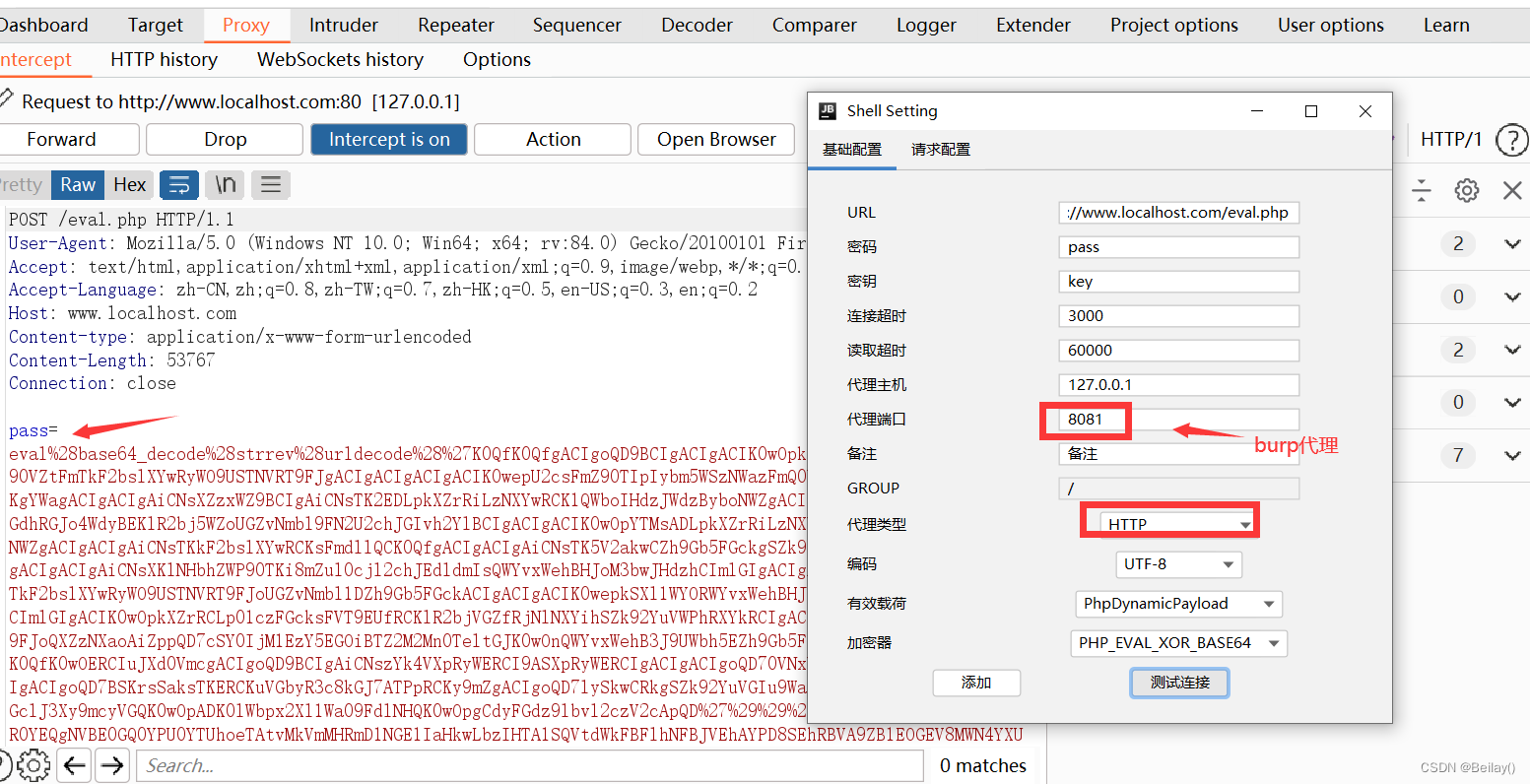The height and width of the screenshot is (784, 1530).
Task: Click the HTTP/1 protocol label
Action: click(1451, 140)
